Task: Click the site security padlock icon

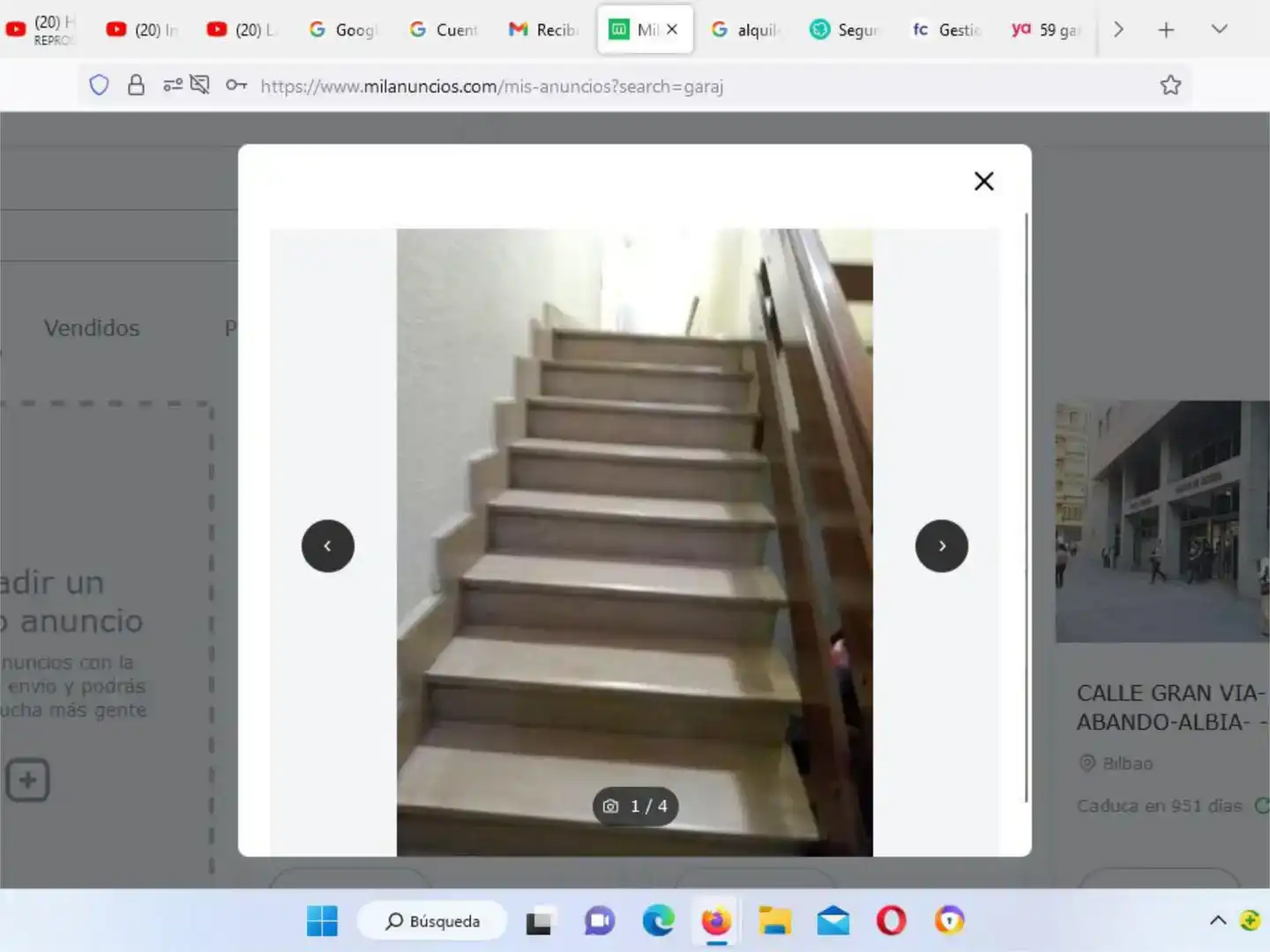Action: (x=136, y=86)
